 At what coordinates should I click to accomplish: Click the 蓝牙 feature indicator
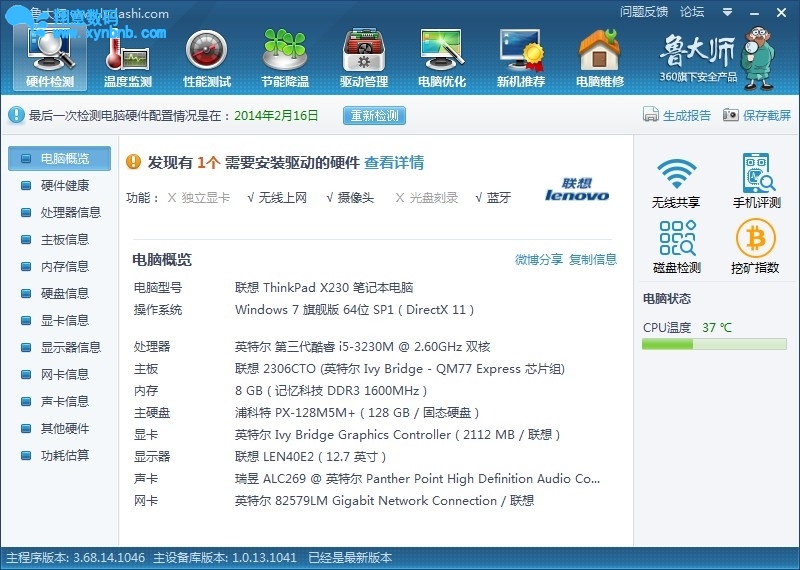(493, 197)
